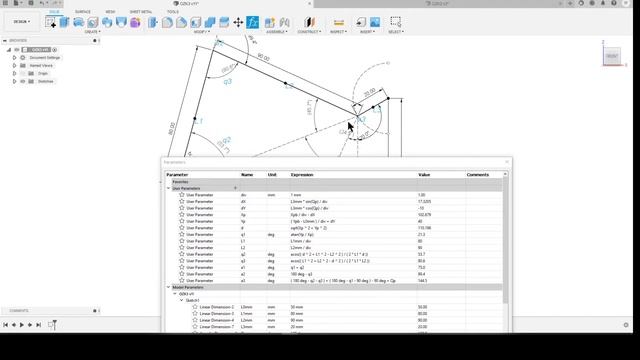Favorite the q1 user parameter star
640x360 pixels.
tap(182, 234)
